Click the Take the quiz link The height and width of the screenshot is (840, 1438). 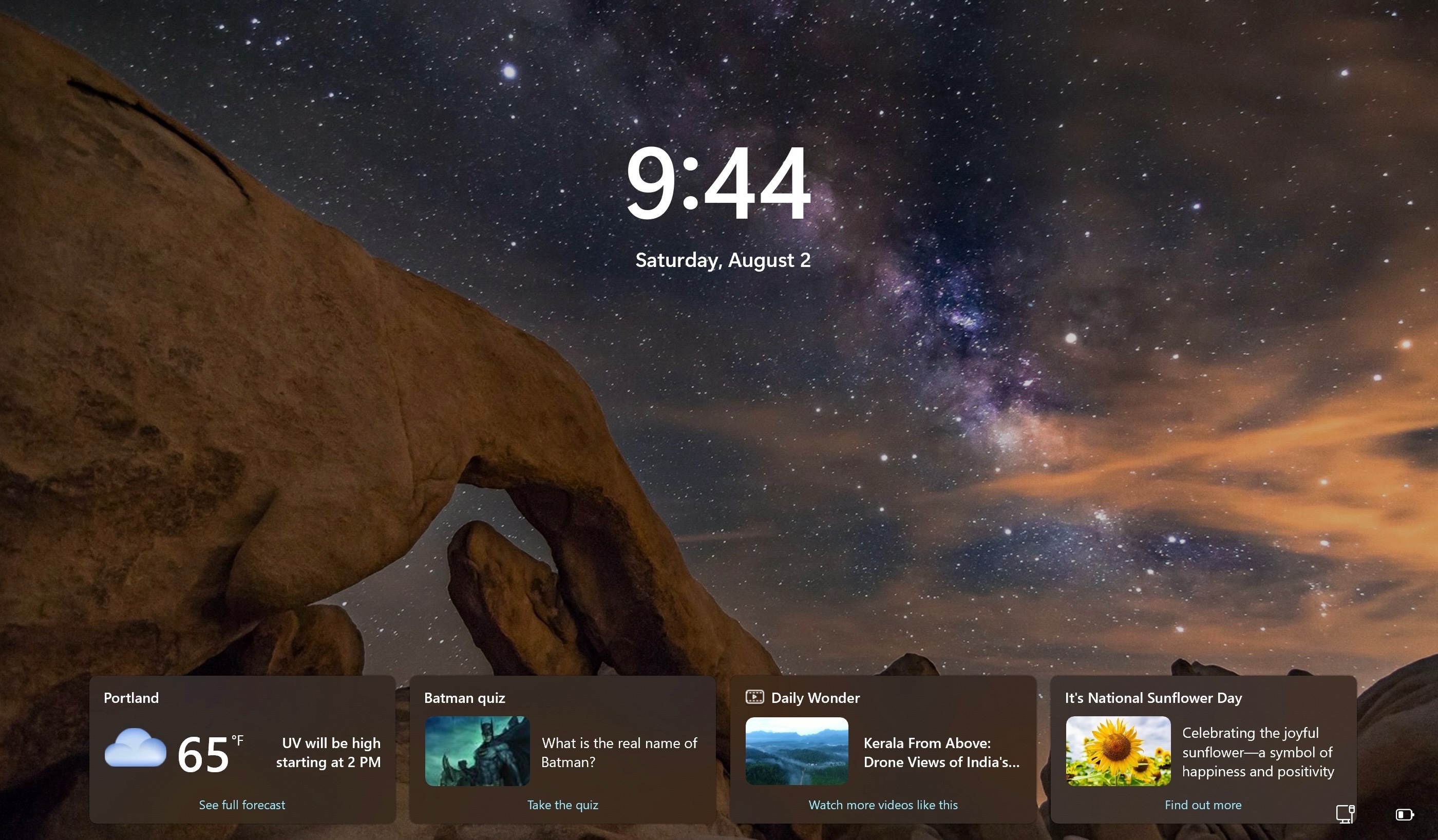click(562, 805)
